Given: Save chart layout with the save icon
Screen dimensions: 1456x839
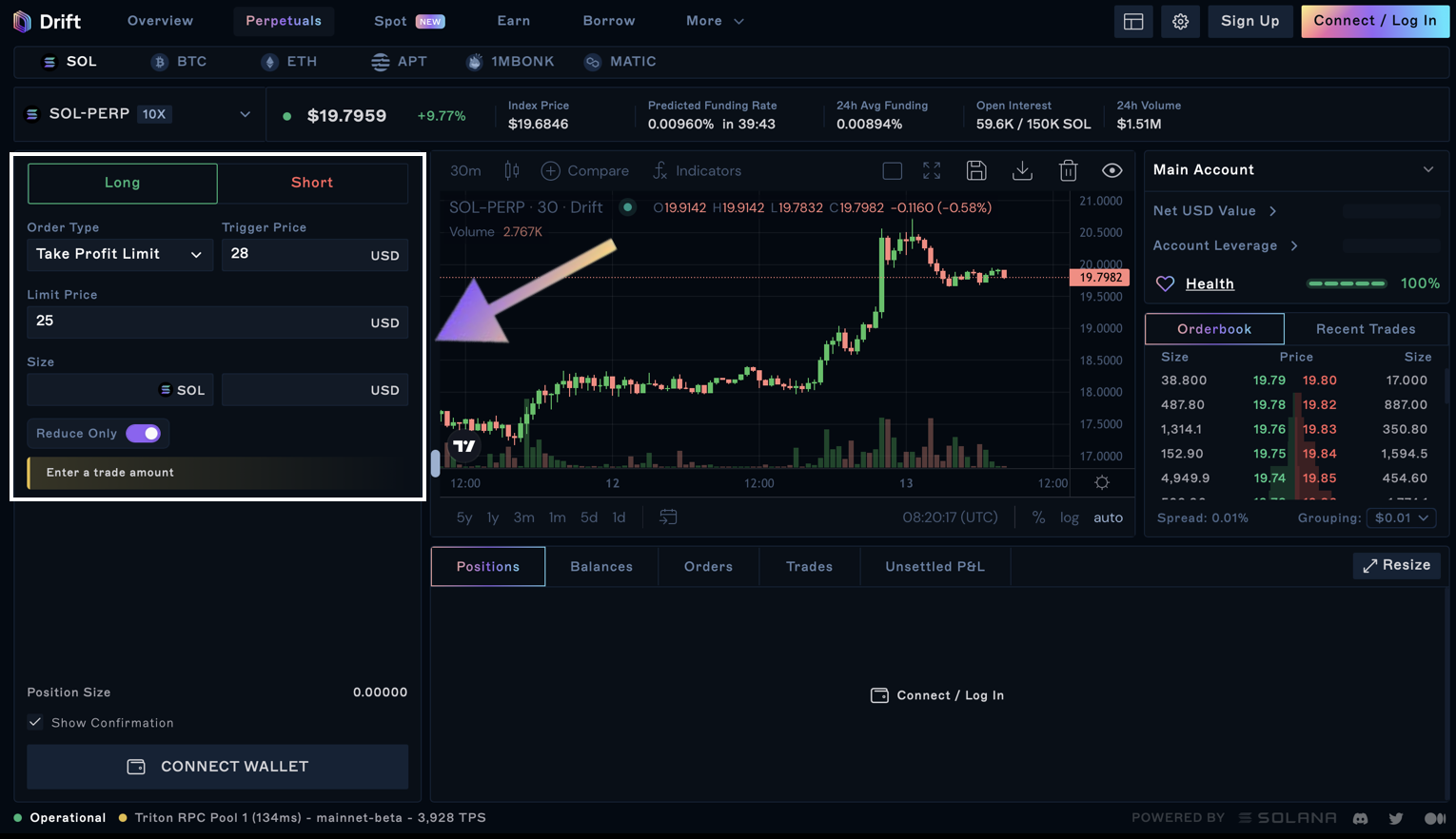Looking at the screenshot, I should click(975, 170).
